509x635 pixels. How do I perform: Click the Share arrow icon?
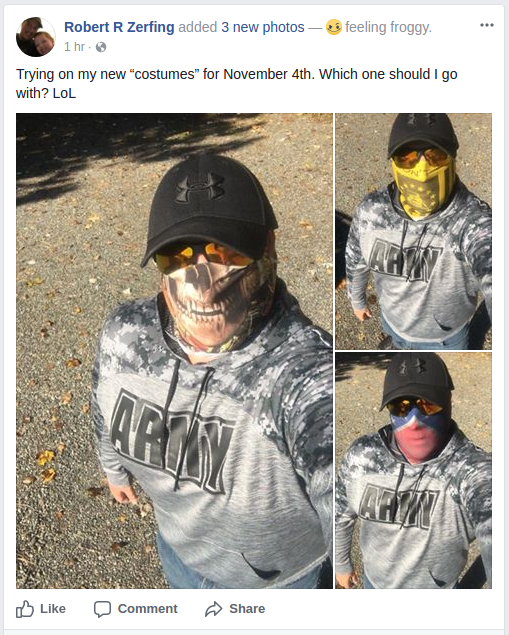pos(213,609)
